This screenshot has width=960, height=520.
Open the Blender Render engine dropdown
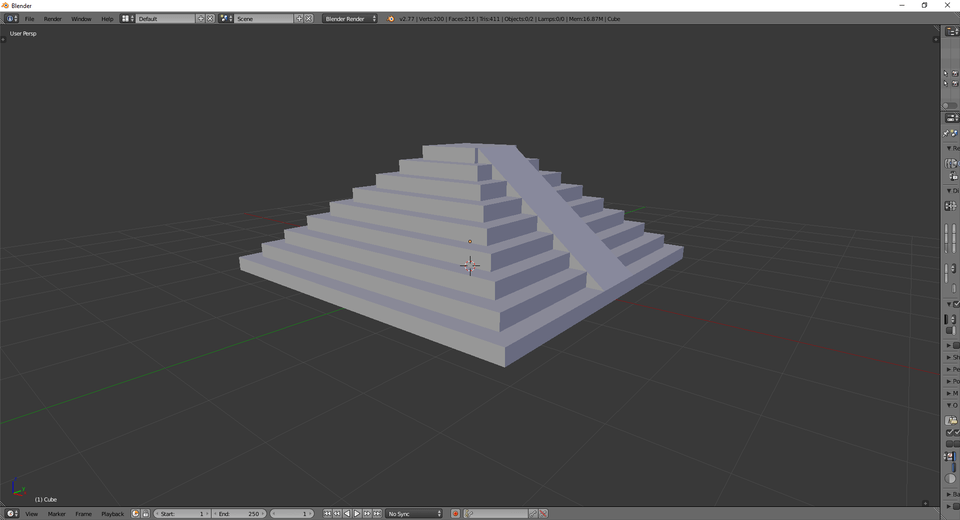[x=350, y=19]
